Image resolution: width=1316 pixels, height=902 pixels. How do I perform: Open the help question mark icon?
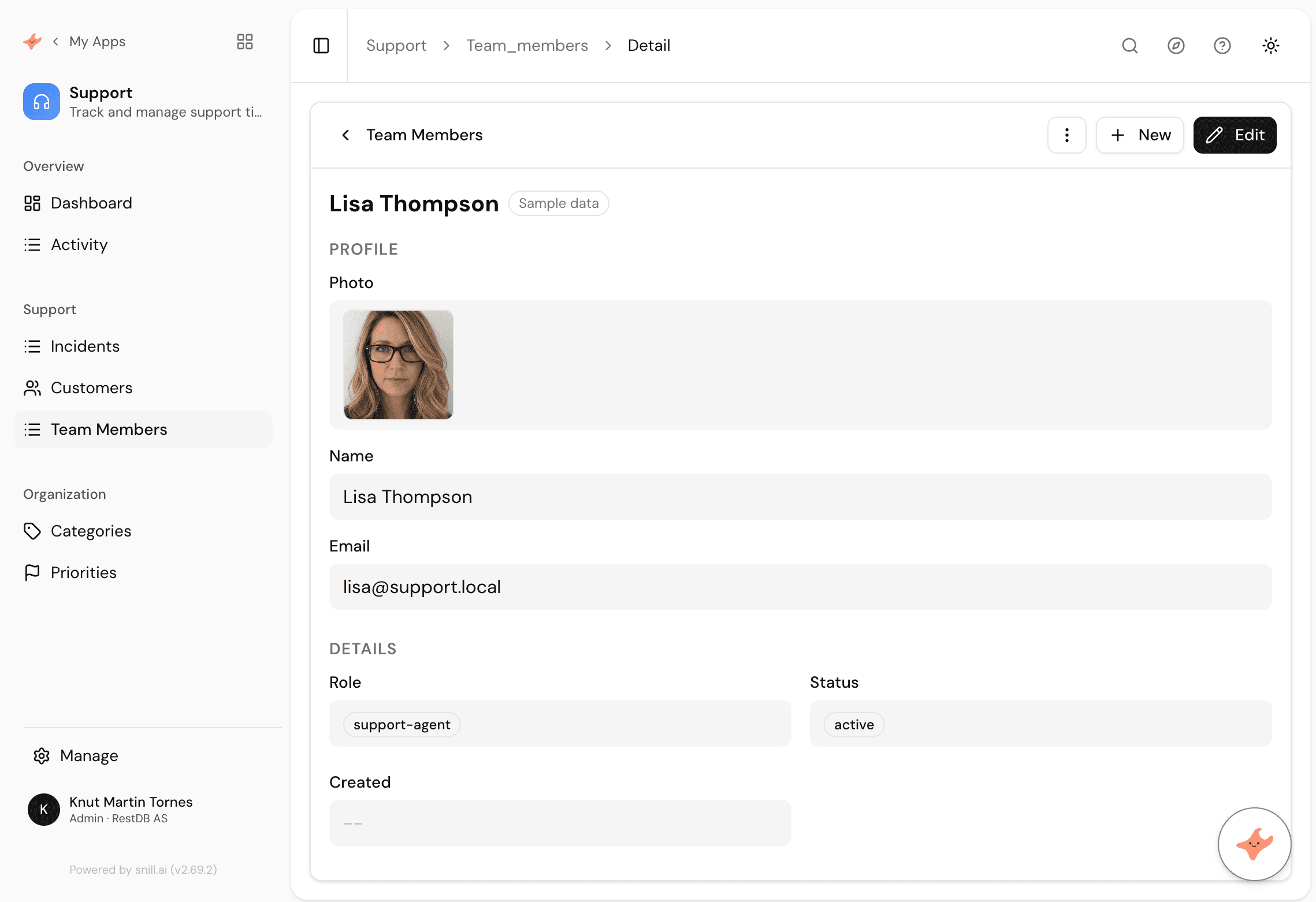tap(1222, 46)
